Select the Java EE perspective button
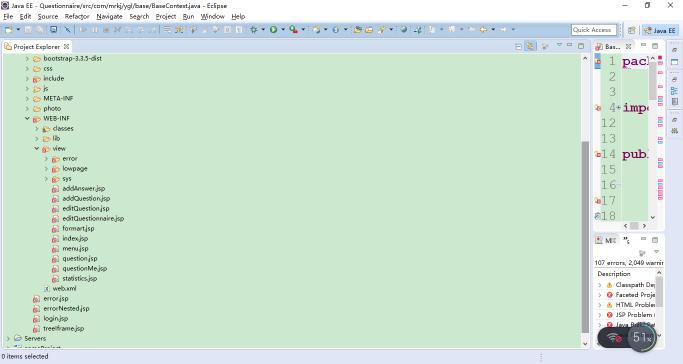 tap(660, 30)
